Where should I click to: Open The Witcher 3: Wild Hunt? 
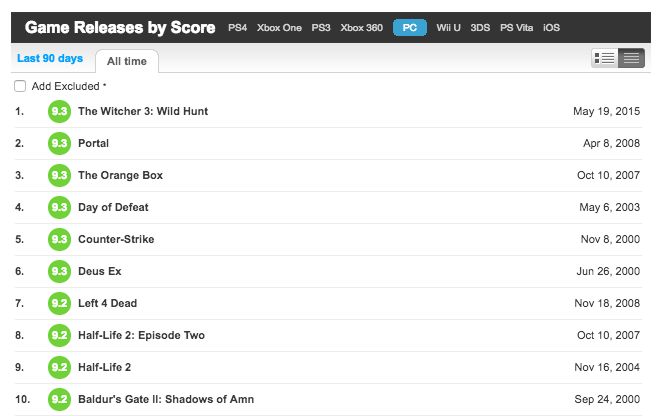click(x=143, y=111)
